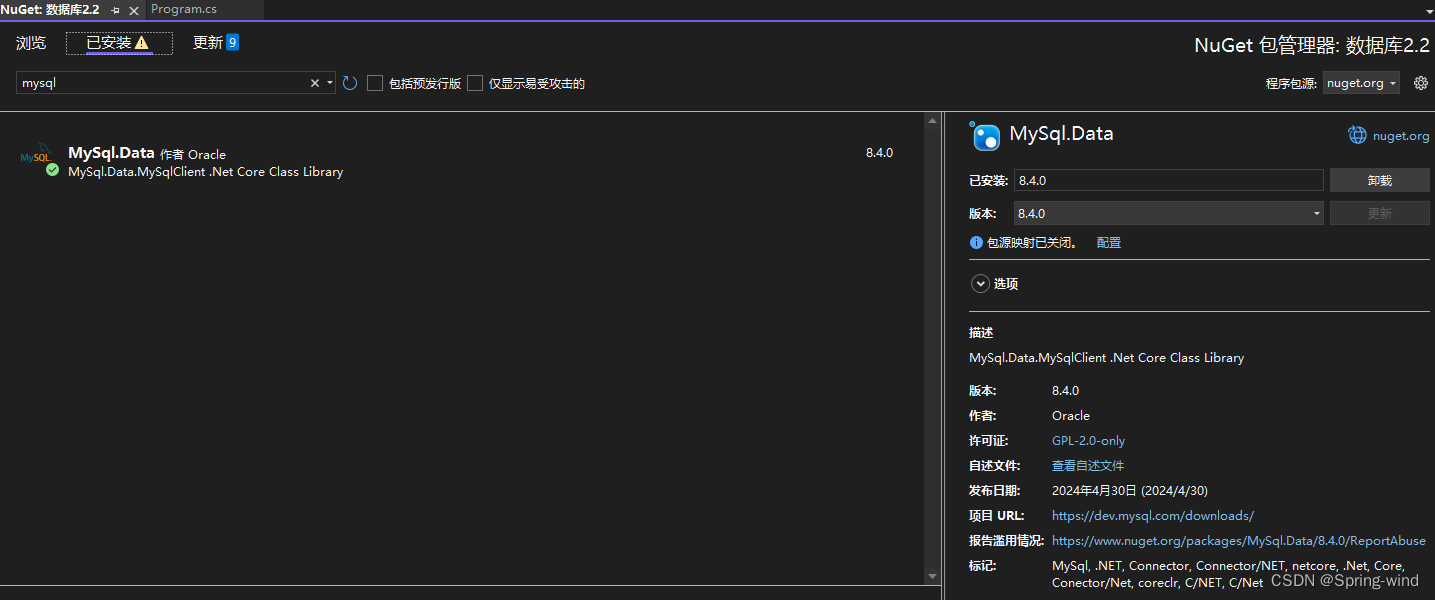Click the installed green checkmark badge

click(52, 170)
